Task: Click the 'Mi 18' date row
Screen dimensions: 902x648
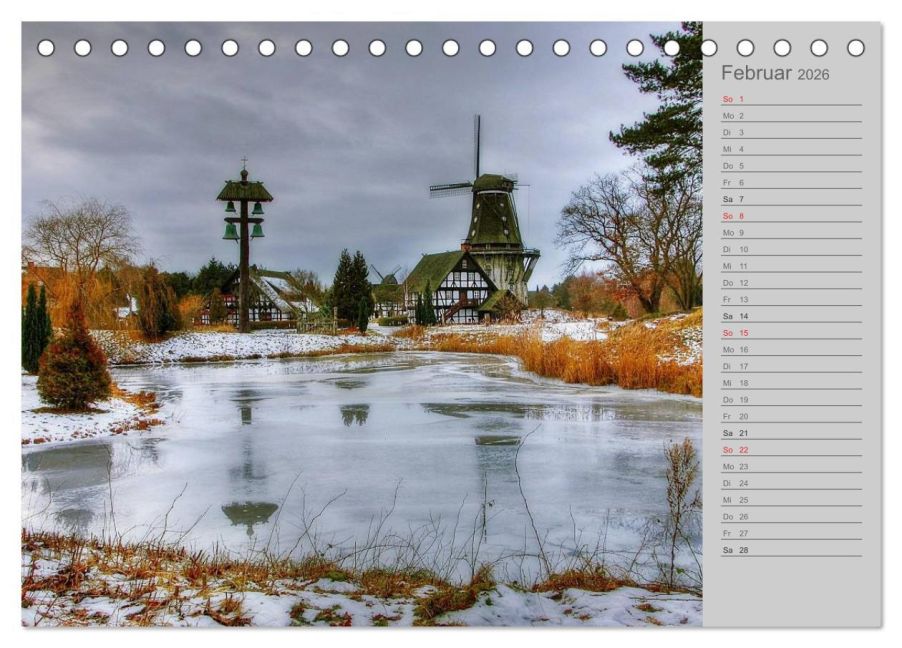Action: coord(792,383)
